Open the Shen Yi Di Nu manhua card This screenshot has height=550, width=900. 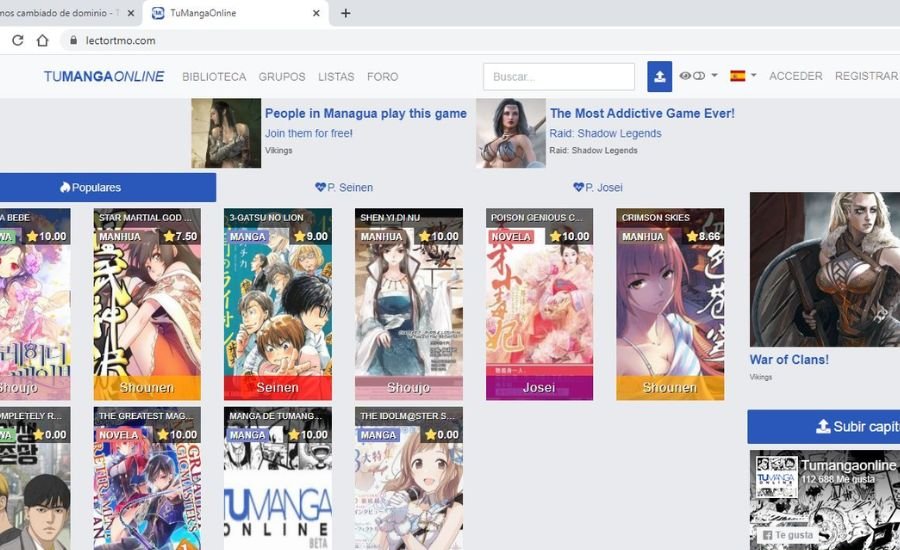[x=409, y=304]
